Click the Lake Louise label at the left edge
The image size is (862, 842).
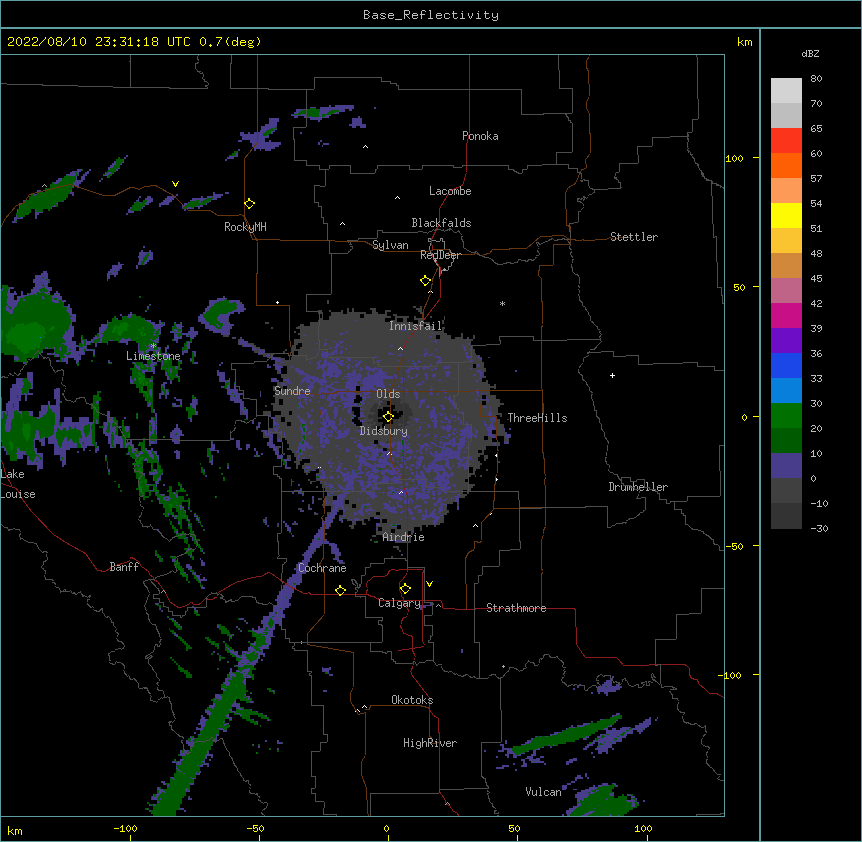click(x=18, y=484)
